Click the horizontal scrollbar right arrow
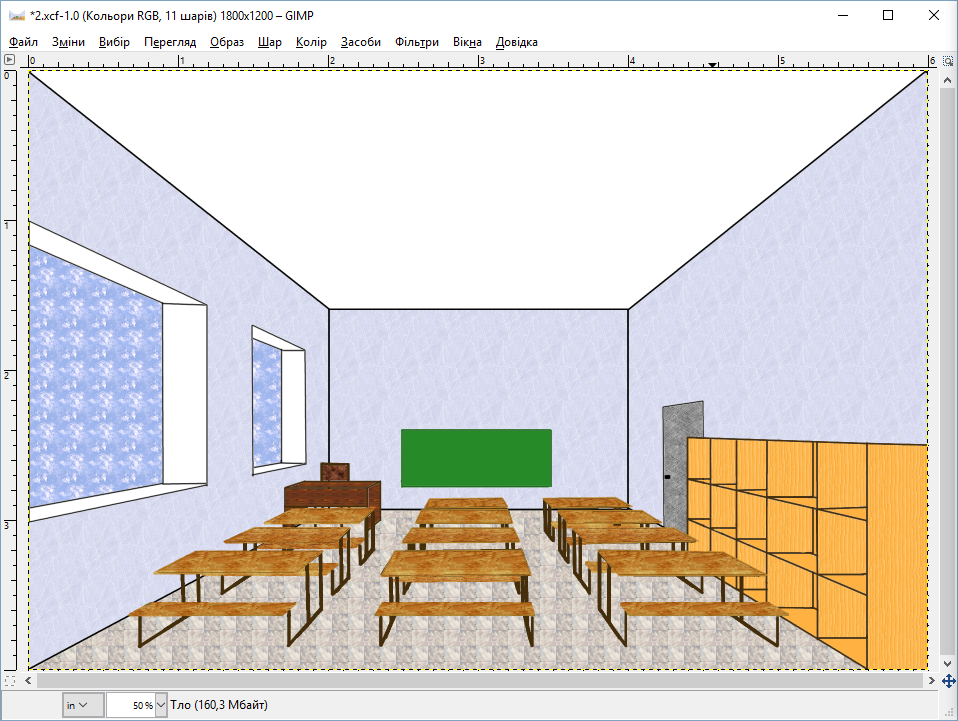Viewport: 958px width, 721px height. coord(932,680)
